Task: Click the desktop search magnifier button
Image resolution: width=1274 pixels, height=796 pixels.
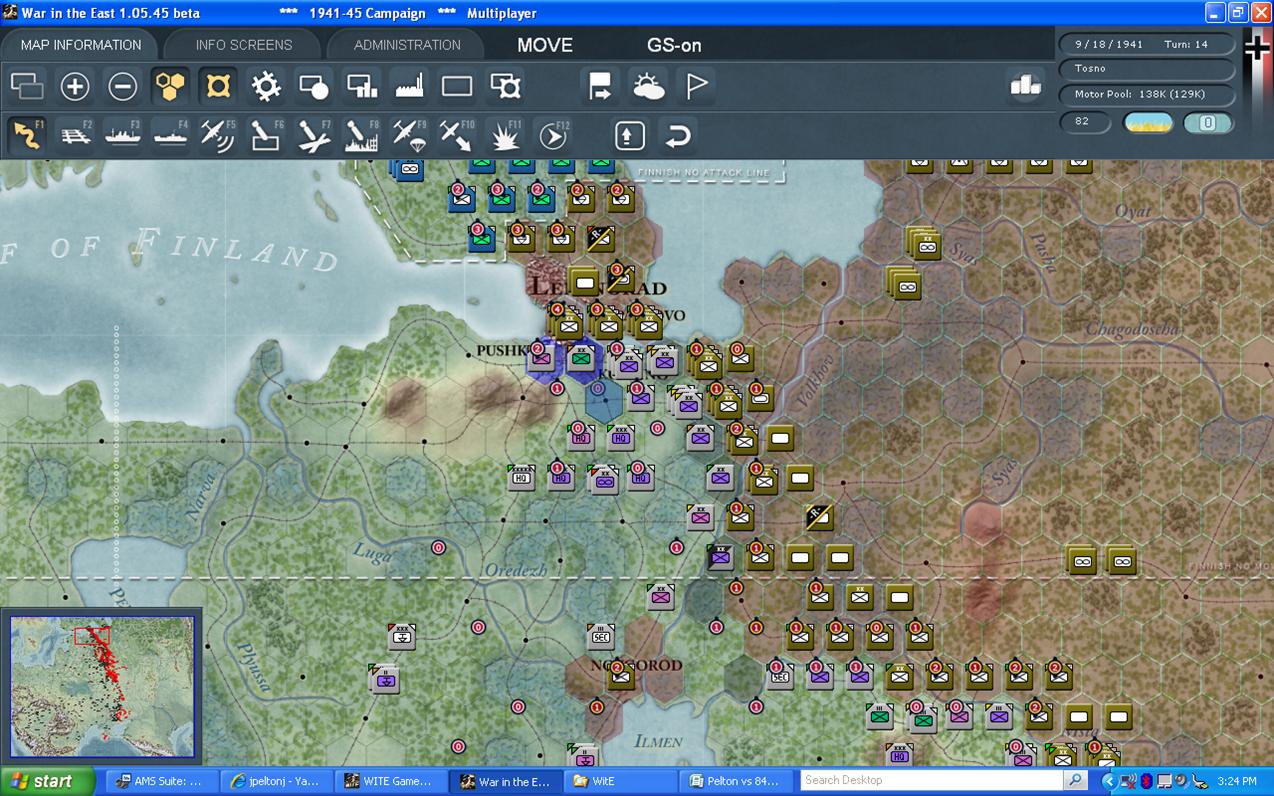Action: (1075, 780)
